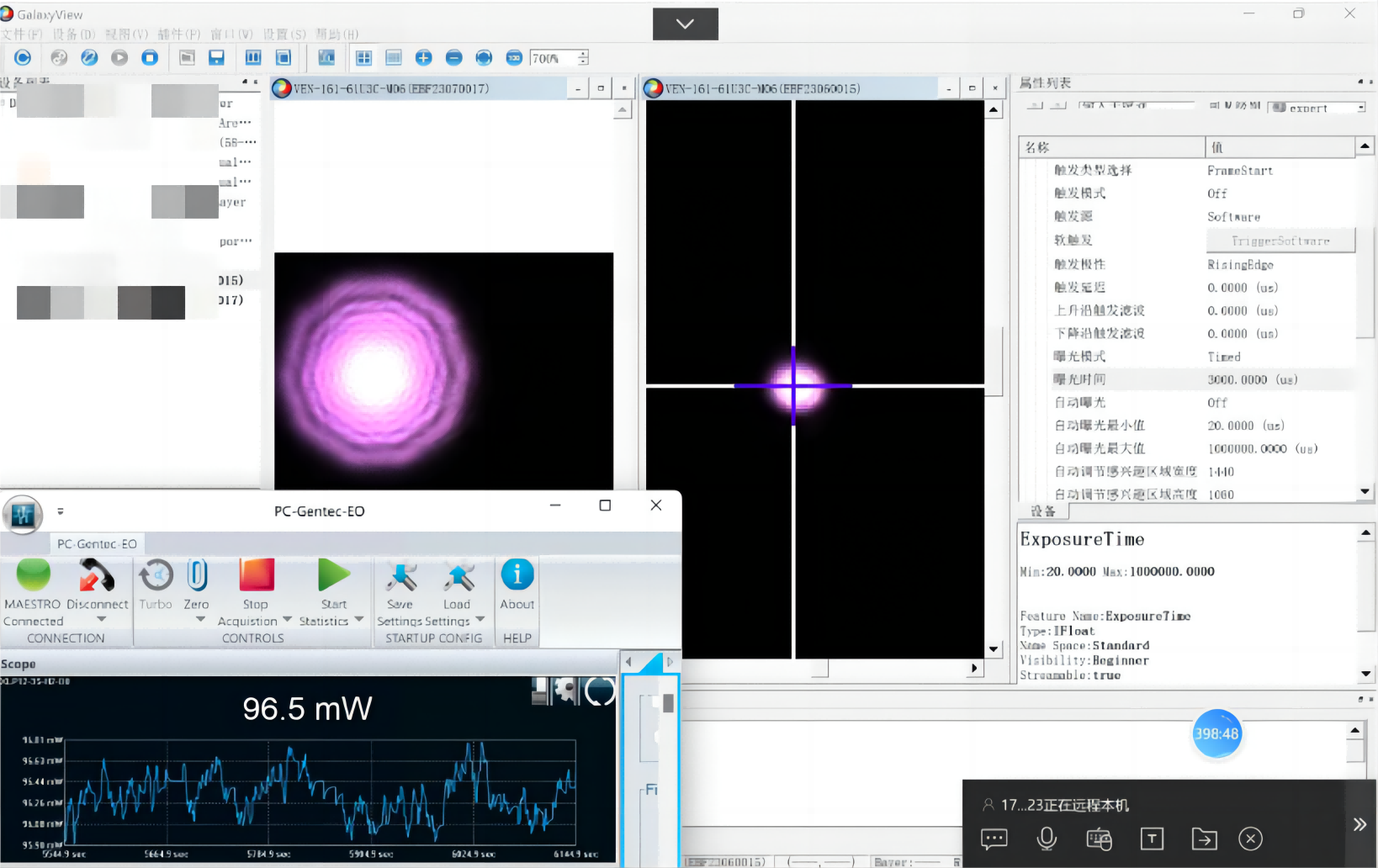Click the property list vertical scrollbar down arrow
The height and width of the screenshot is (868, 1378).
pyautogui.click(x=1365, y=491)
